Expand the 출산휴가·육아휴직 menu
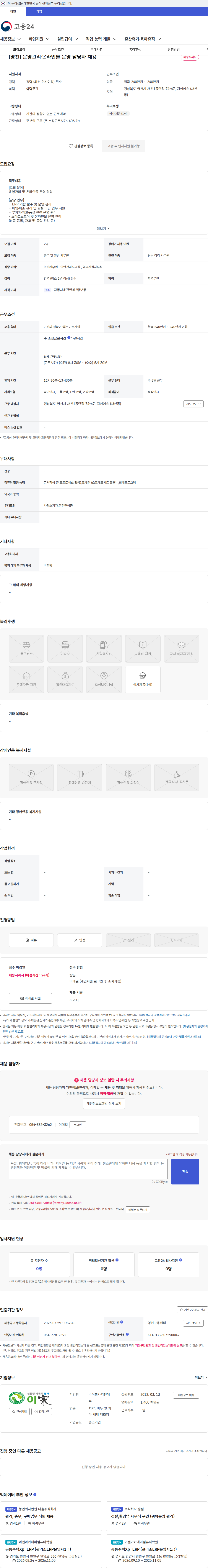Screen dimensions: 208x1568 (x=143, y=39)
